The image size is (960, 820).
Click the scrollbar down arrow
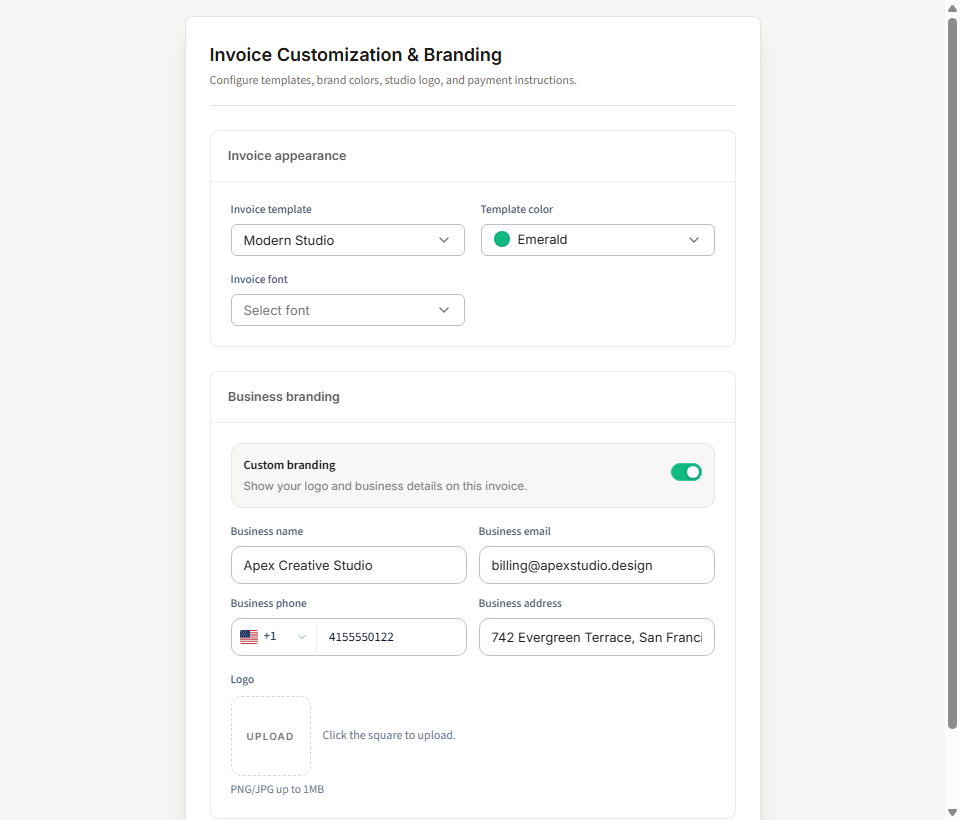click(x=952, y=813)
